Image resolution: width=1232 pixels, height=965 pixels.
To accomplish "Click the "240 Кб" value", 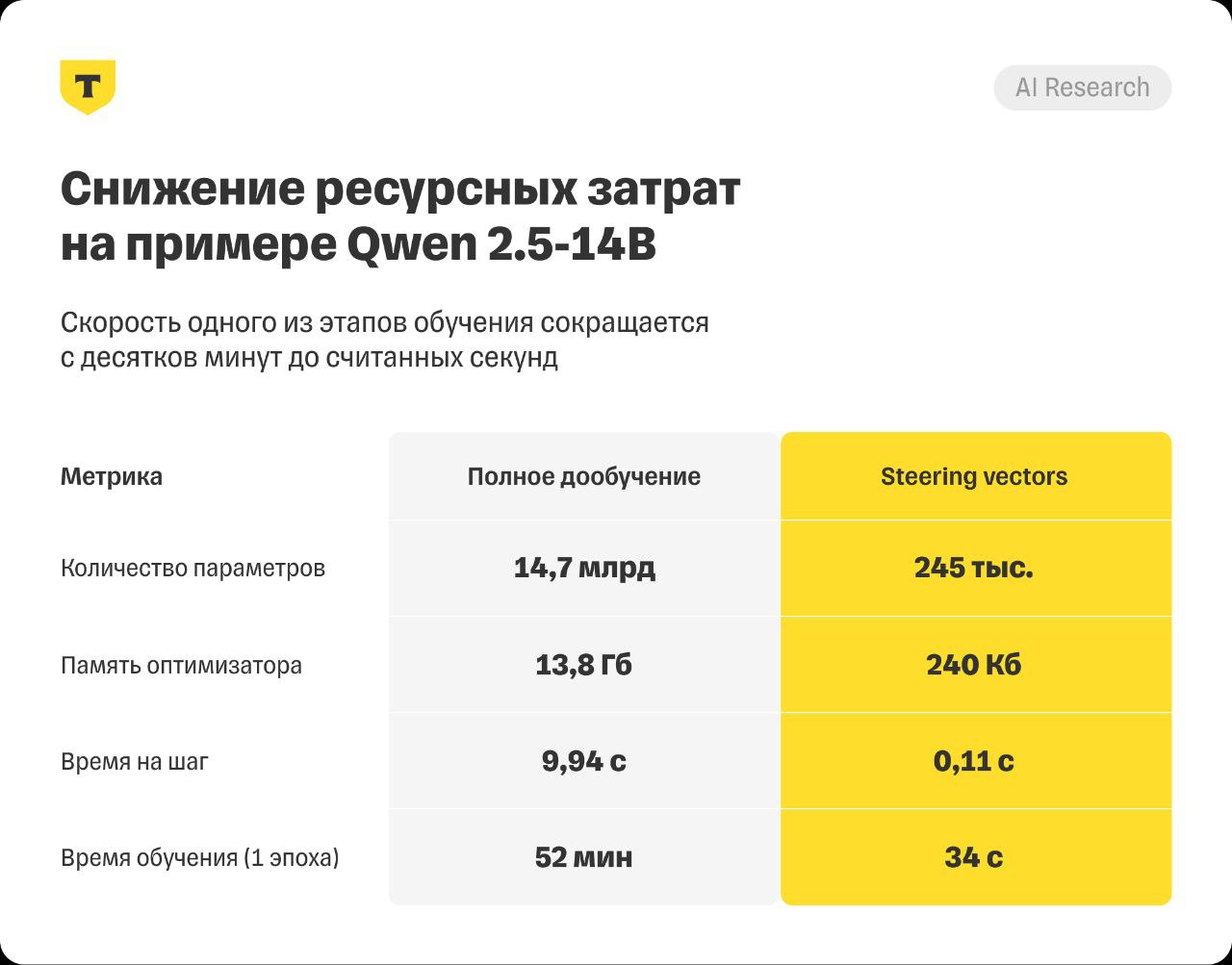I will (974, 665).
